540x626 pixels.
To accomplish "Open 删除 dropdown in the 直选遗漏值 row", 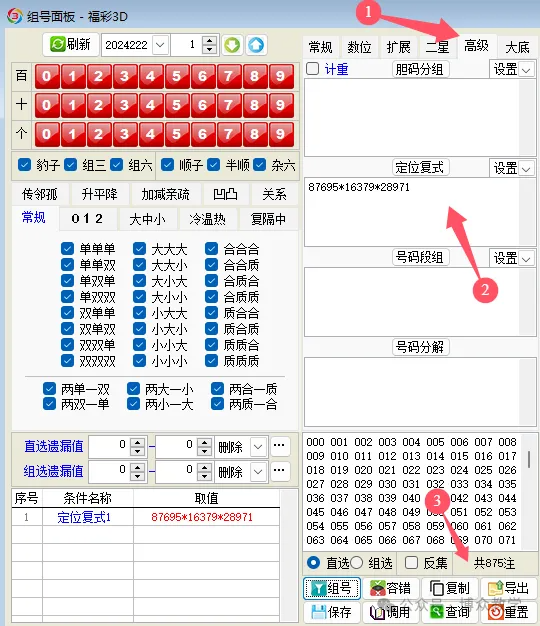I will [258, 447].
